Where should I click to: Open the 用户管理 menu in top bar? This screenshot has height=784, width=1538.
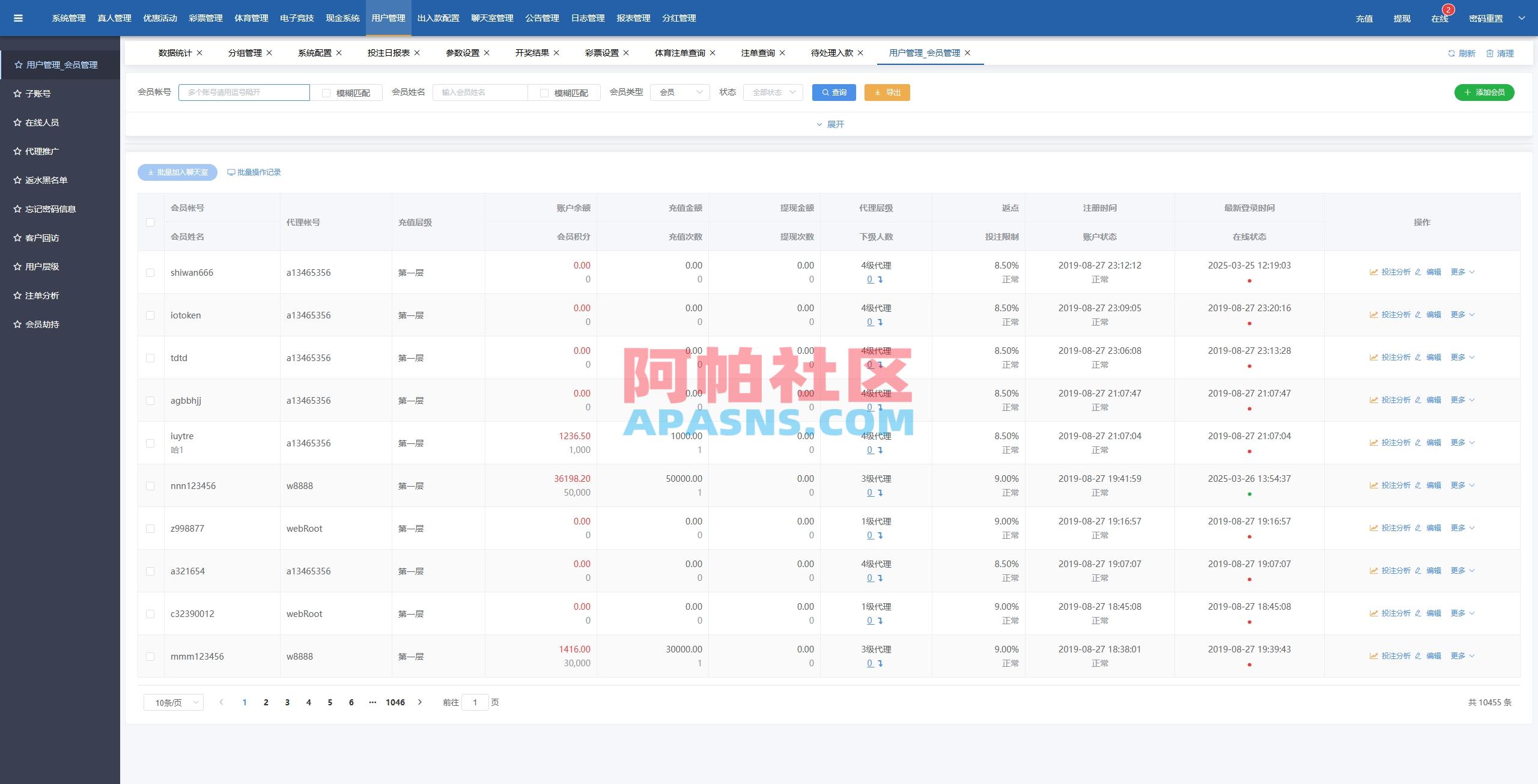click(388, 17)
